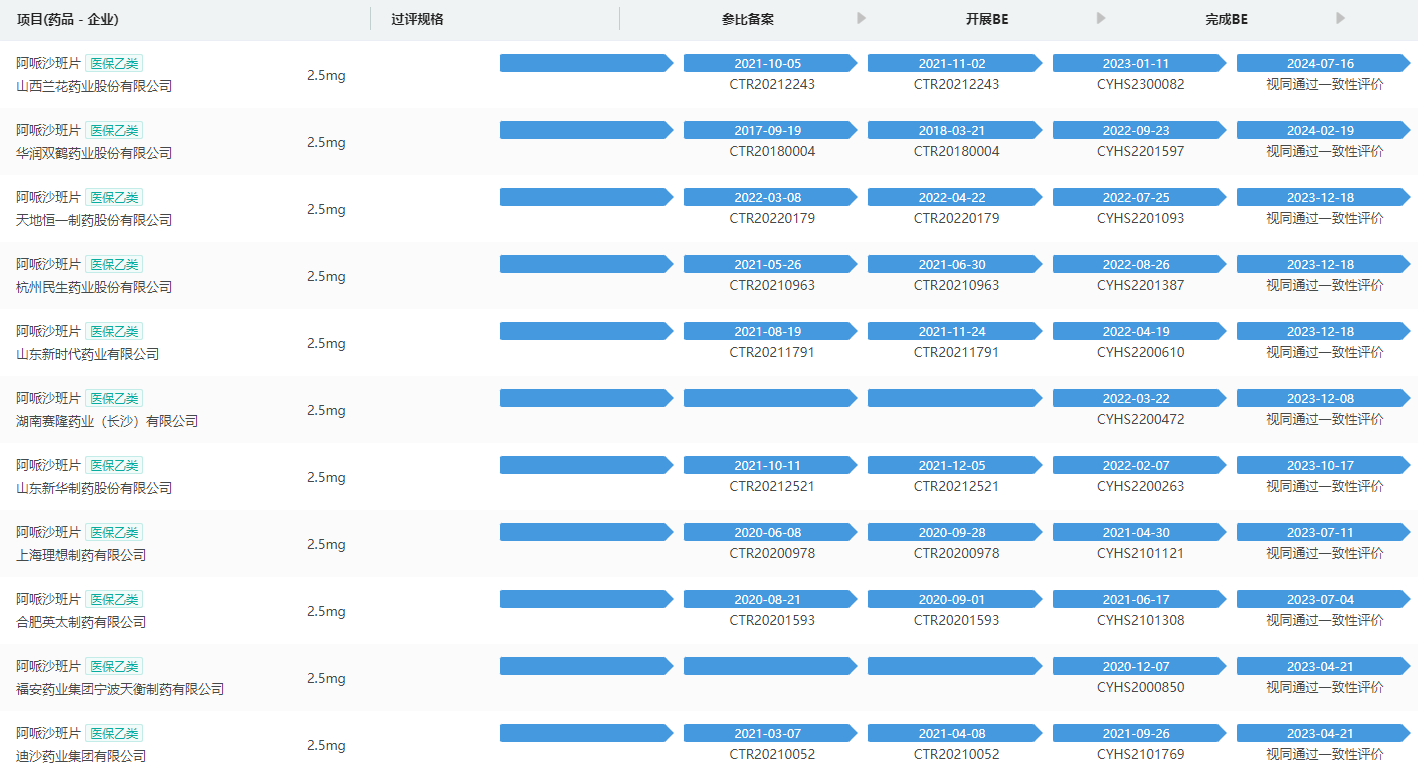Viewport: 1418px width, 773px height.
Task: Click the 2023-10-17 date bar
Action: (x=1324, y=465)
